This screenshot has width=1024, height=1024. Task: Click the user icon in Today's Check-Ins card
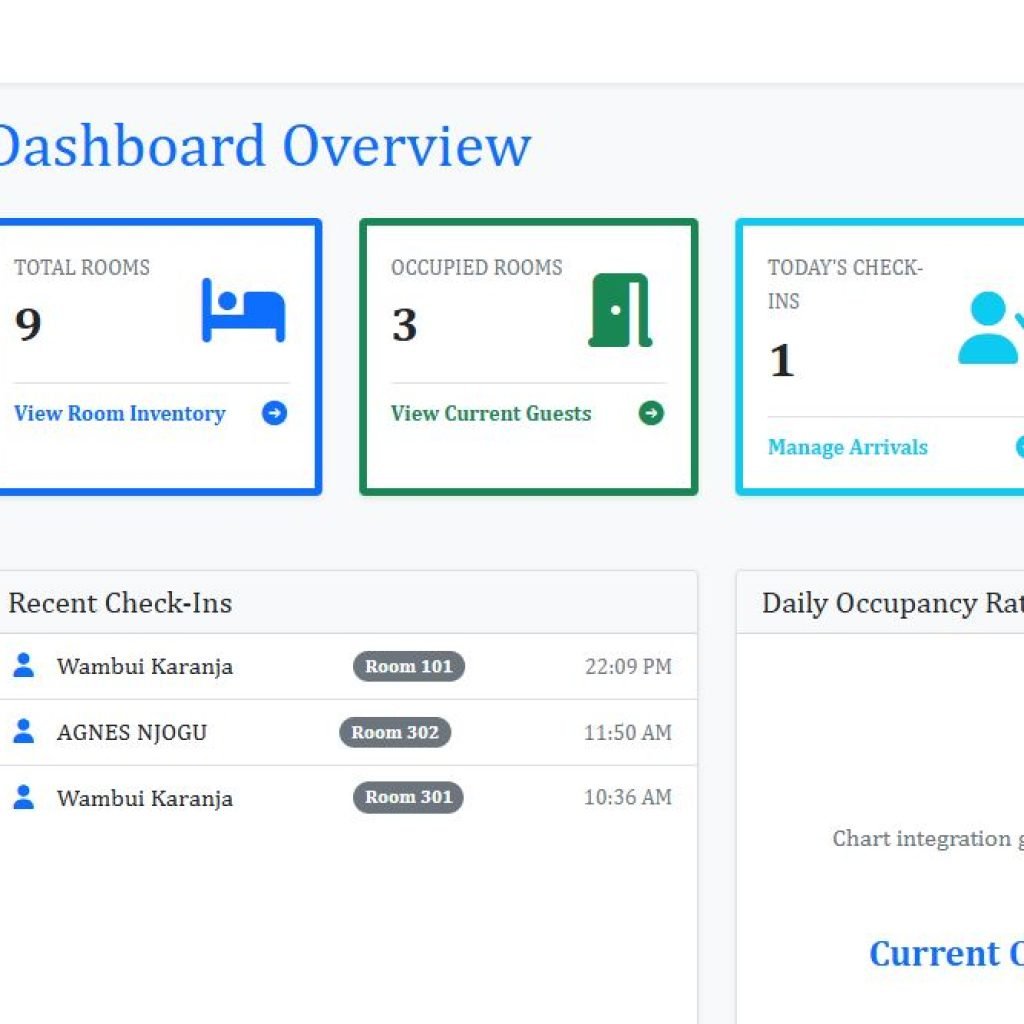(990, 328)
